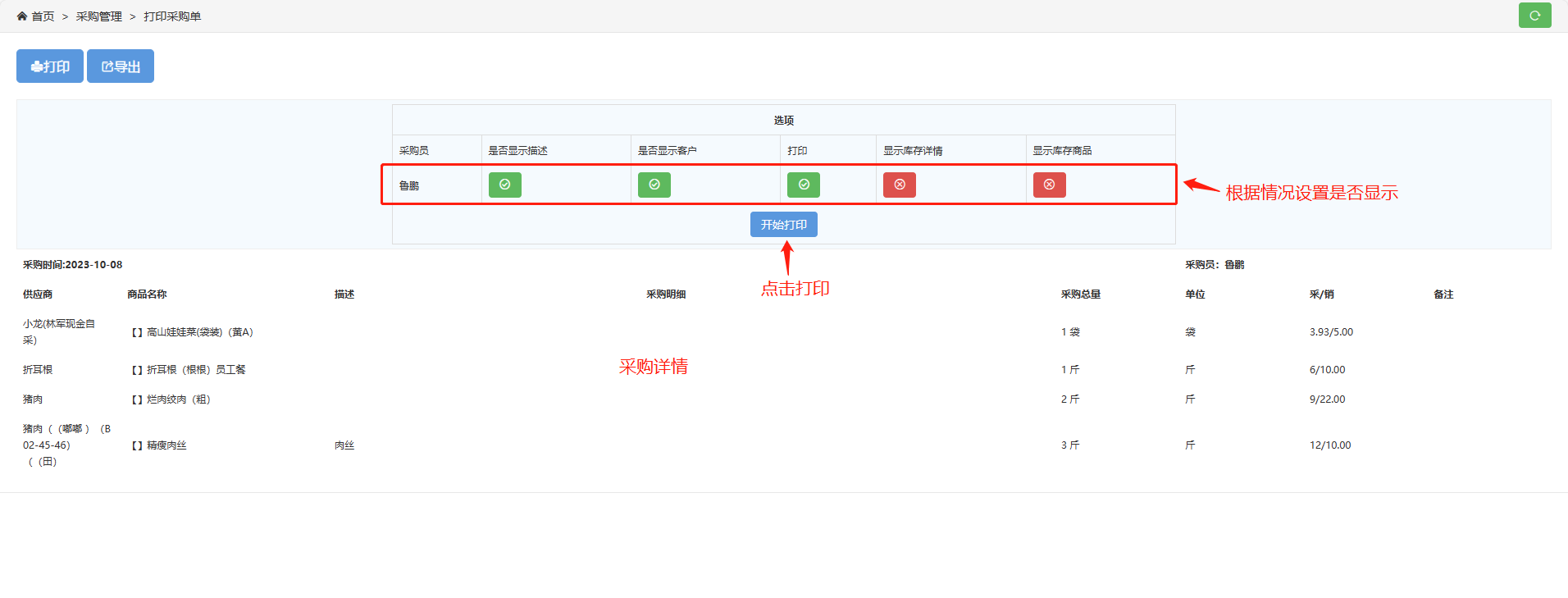Select 打印采购单 breadcrumb item

point(172,16)
